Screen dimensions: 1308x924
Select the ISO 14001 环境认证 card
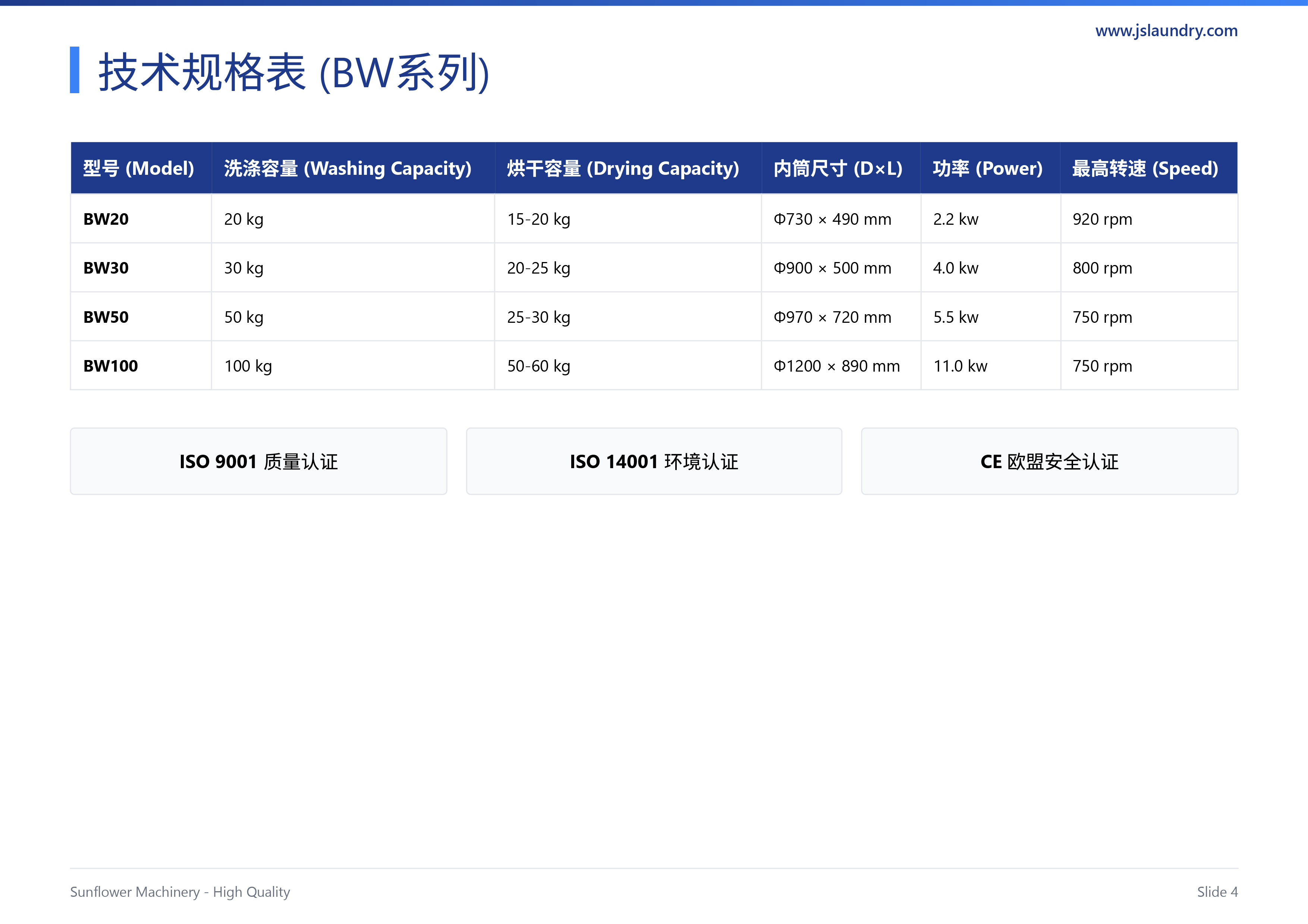[654, 461]
